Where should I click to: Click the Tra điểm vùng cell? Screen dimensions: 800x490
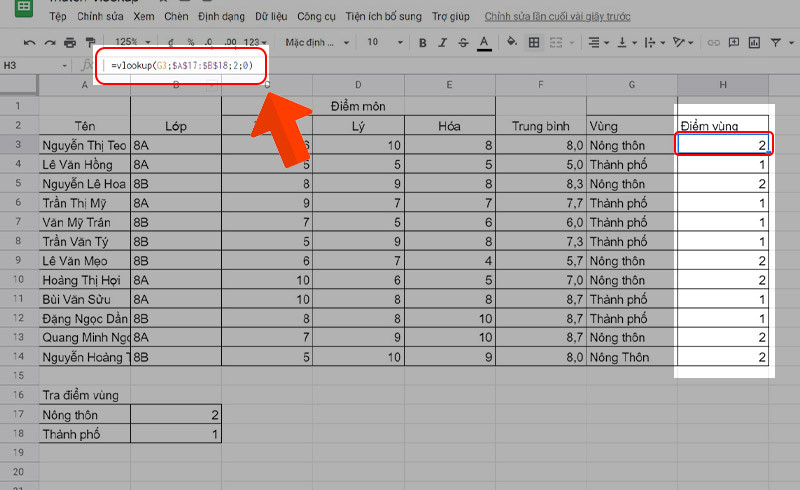point(84,395)
